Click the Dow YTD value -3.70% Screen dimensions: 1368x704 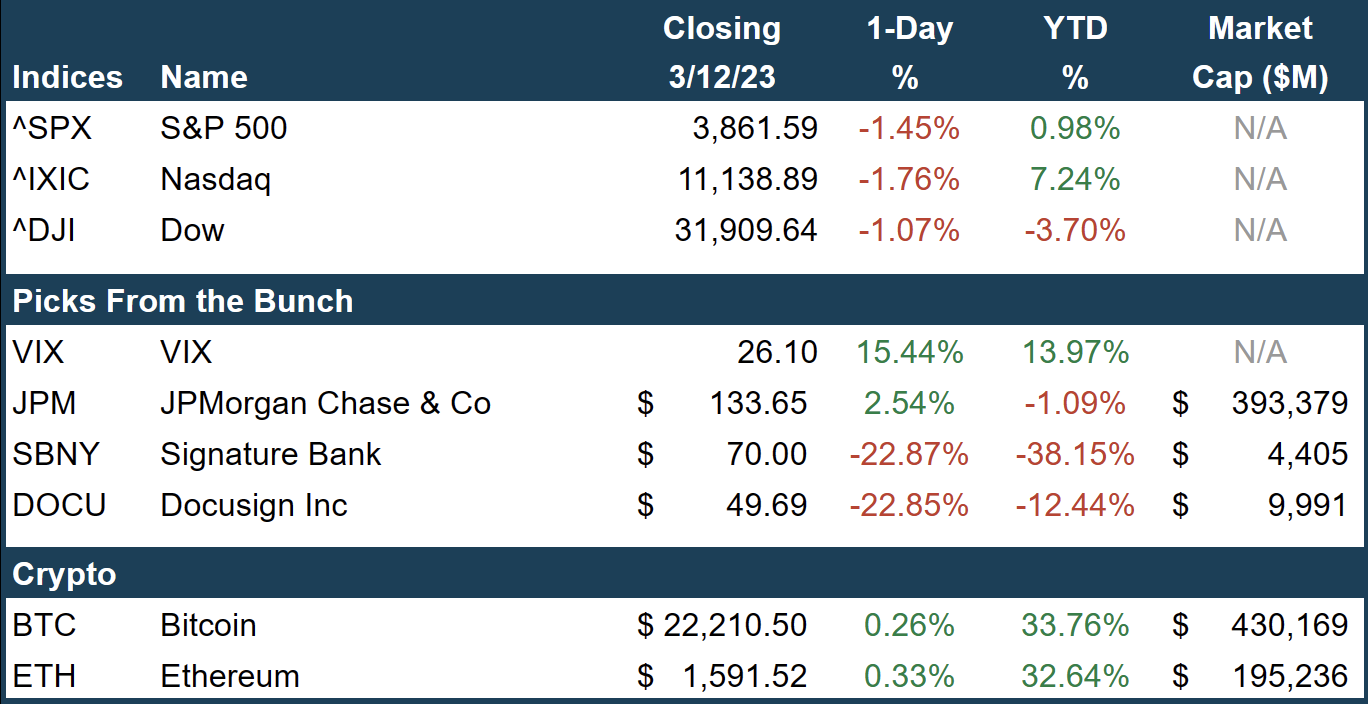(x=1075, y=230)
